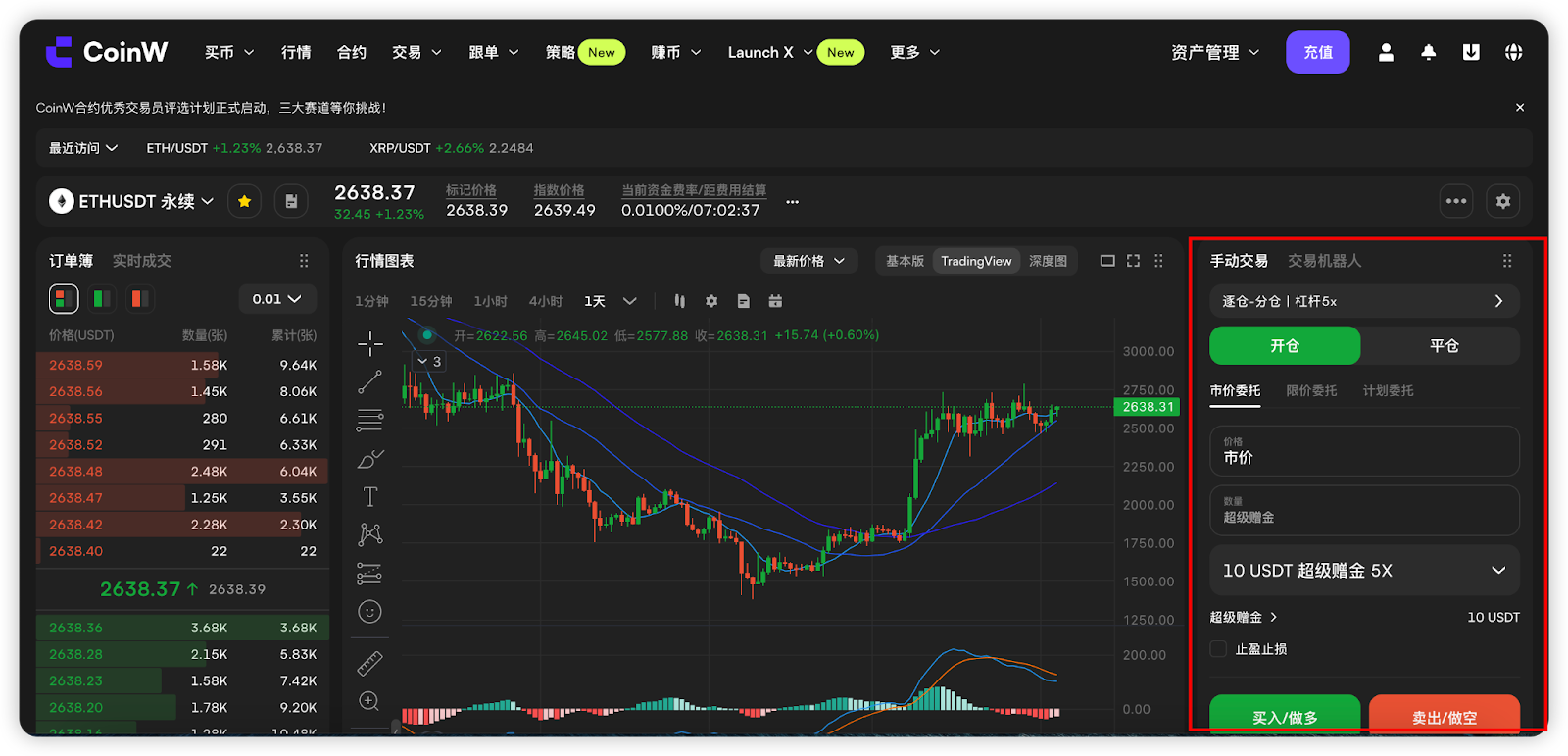The image size is (1568, 756).
Task: Open the notifications bell
Action: [x=1429, y=52]
